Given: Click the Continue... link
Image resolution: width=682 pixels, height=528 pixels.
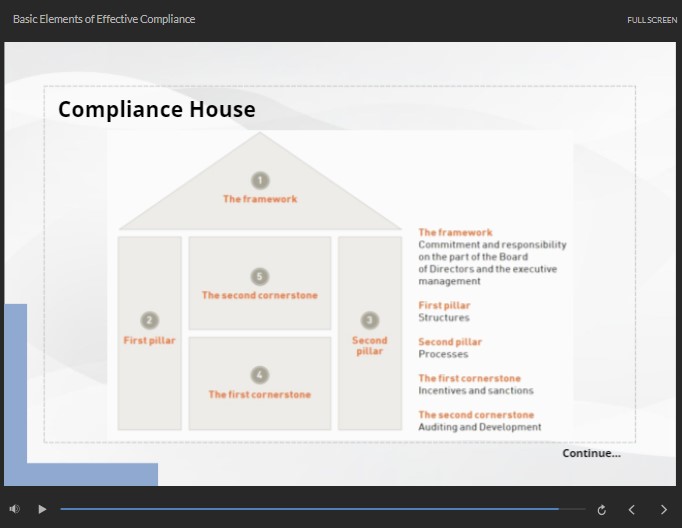Looking at the screenshot, I should (591, 453).
